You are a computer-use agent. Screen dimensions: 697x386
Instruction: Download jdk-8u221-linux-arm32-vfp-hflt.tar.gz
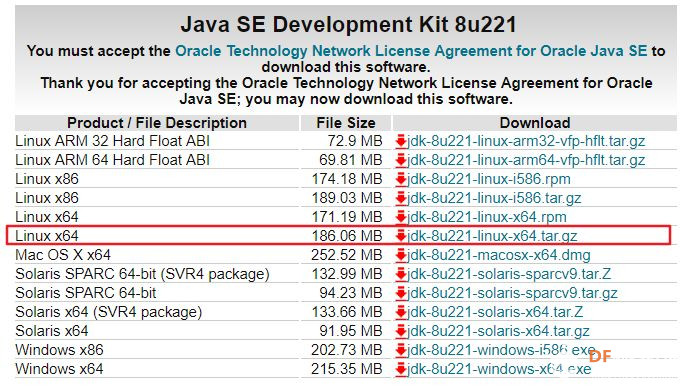[526, 141]
